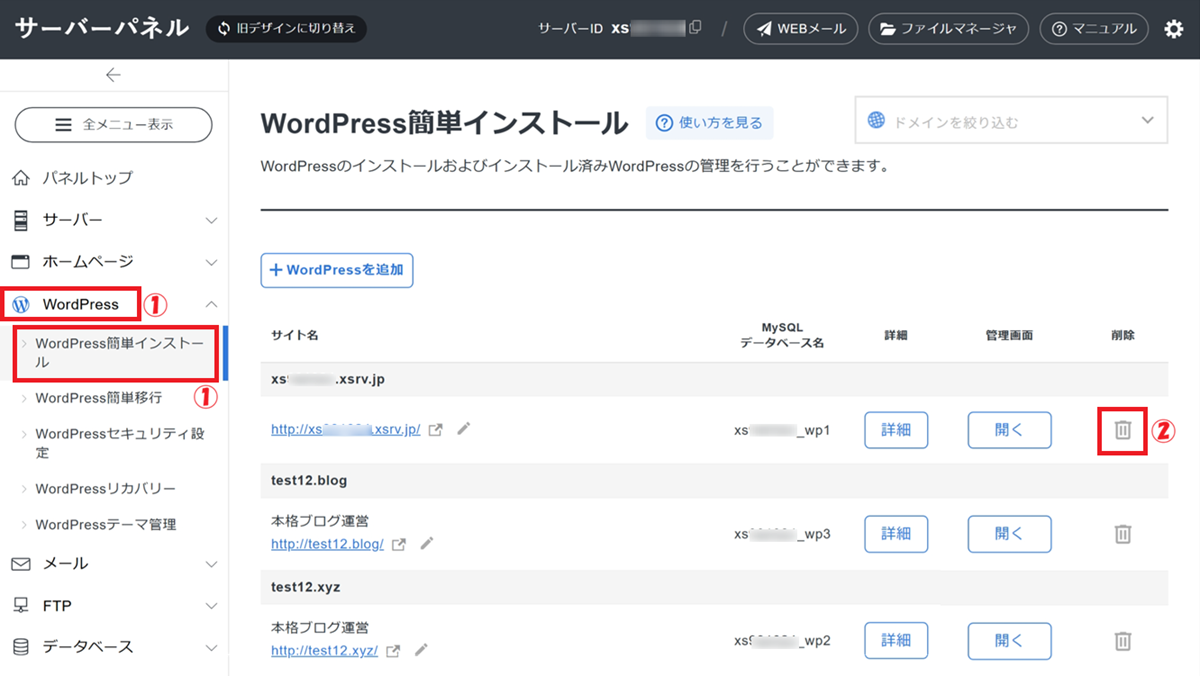Expand the サーバー menu section
Screen dimensions: 1200x676
point(113,220)
